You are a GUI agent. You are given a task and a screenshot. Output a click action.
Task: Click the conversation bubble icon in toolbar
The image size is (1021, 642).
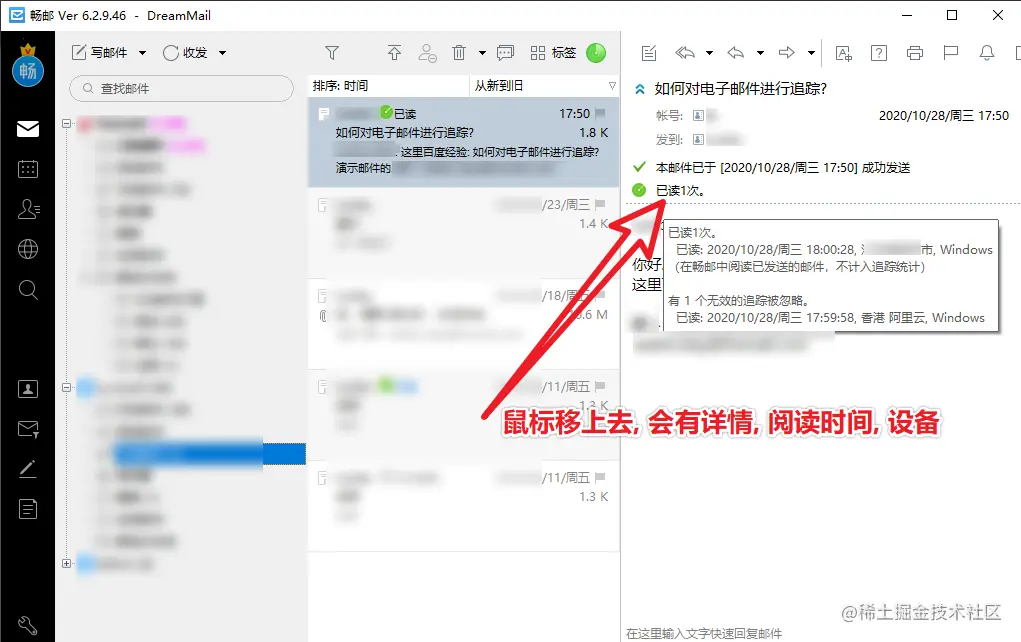(x=505, y=53)
